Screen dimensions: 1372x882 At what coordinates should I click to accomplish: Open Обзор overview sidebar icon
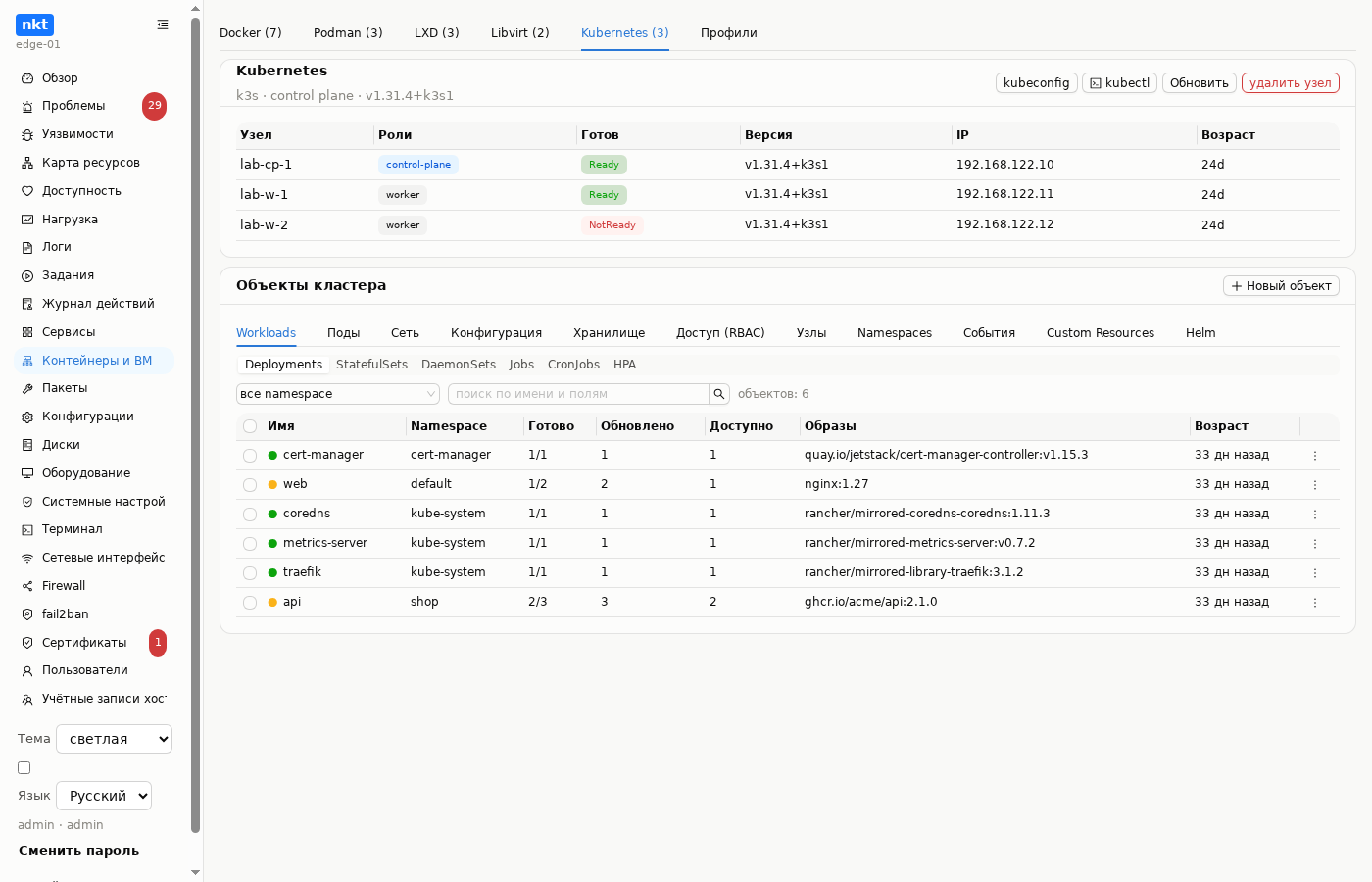click(x=27, y=78)
